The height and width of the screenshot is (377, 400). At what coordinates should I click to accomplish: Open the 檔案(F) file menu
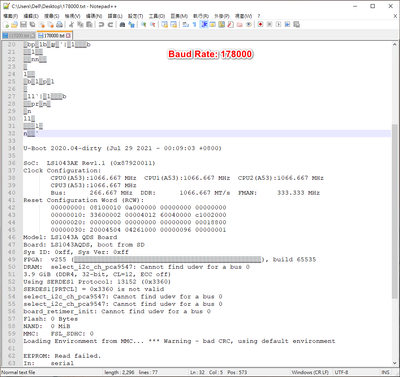tap(10, 16)
